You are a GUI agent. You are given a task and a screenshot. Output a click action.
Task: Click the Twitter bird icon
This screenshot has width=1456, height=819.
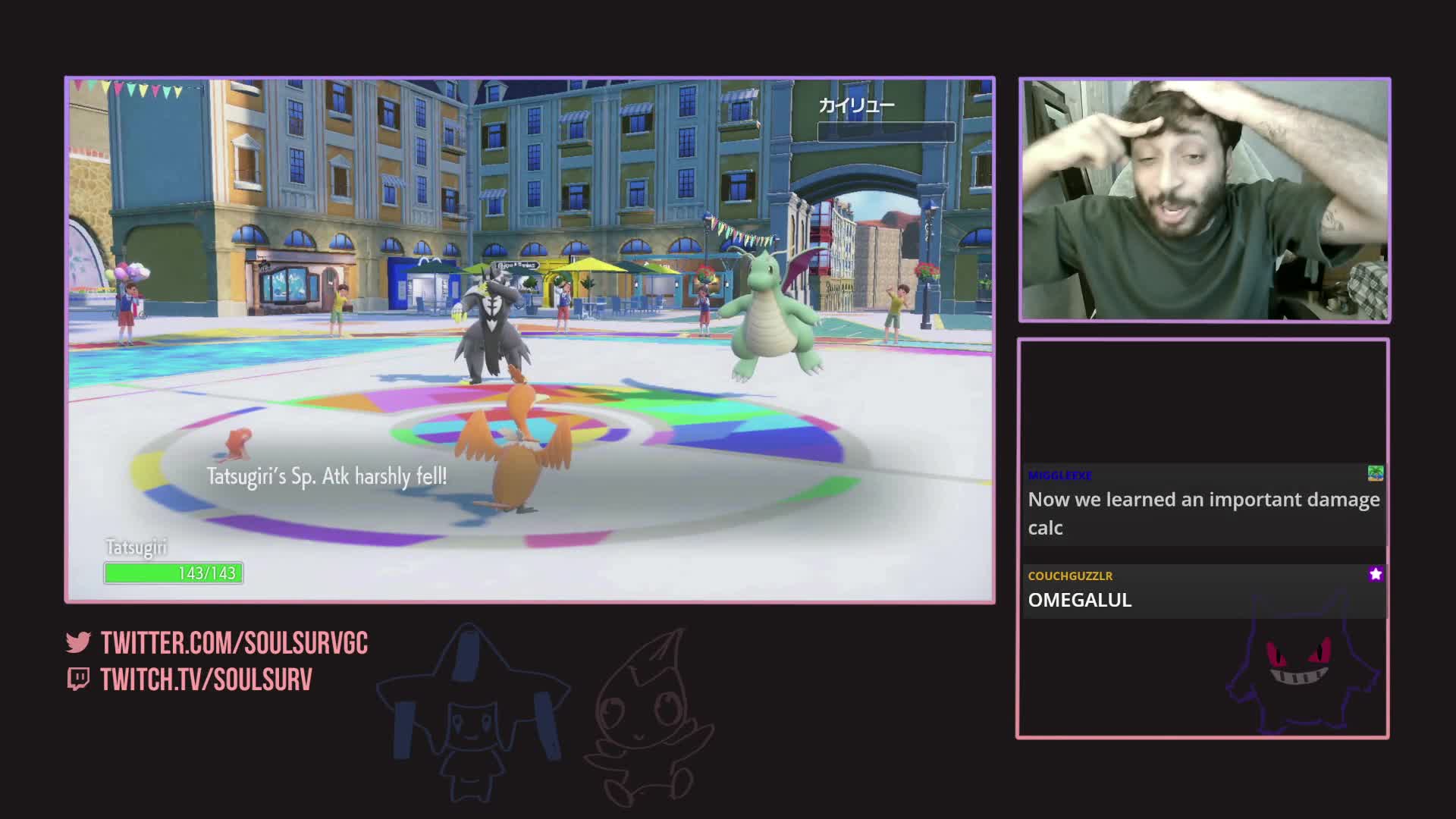point(78,642)
